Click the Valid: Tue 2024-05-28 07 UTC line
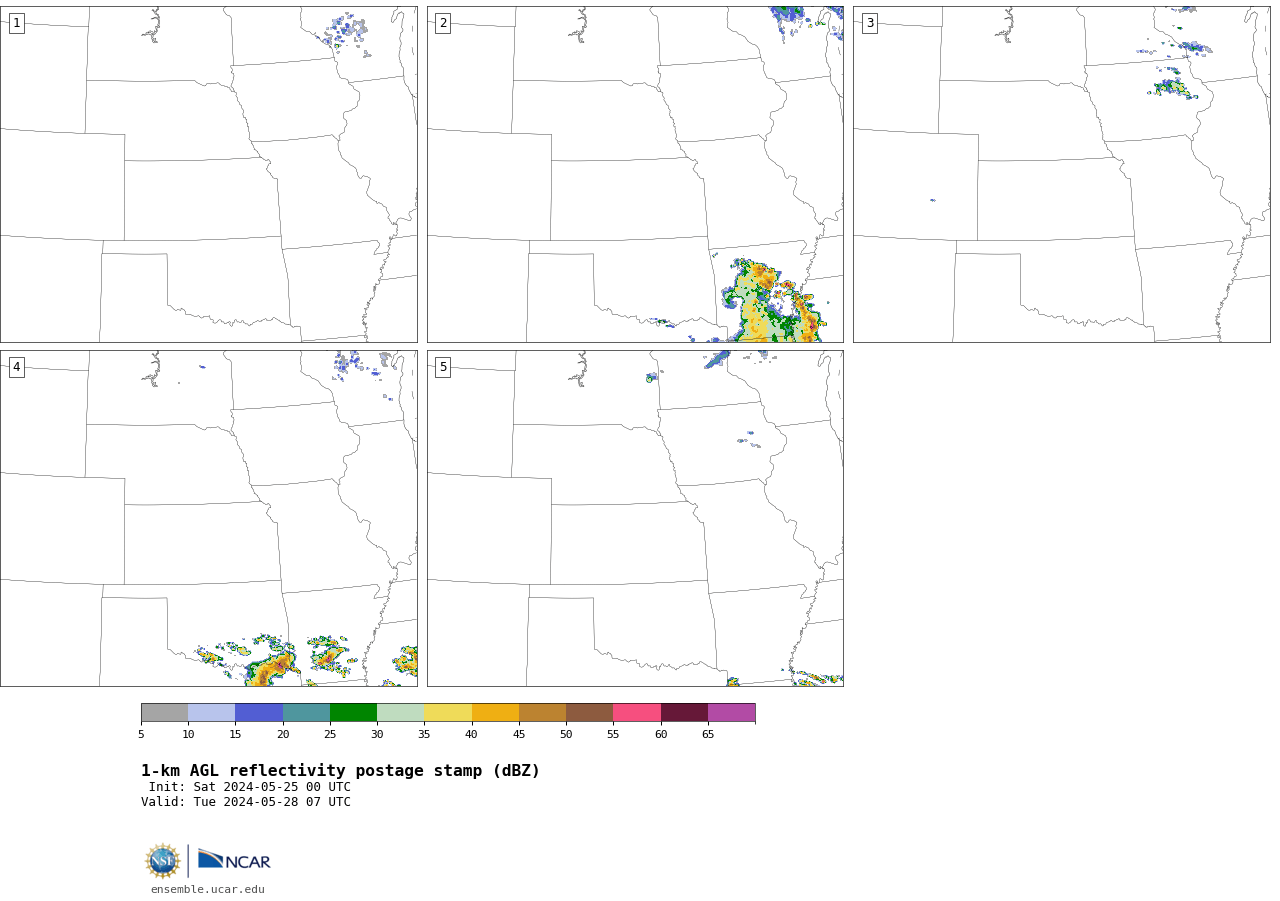The width and height of the screenshot is (1280, 901). 246,802
